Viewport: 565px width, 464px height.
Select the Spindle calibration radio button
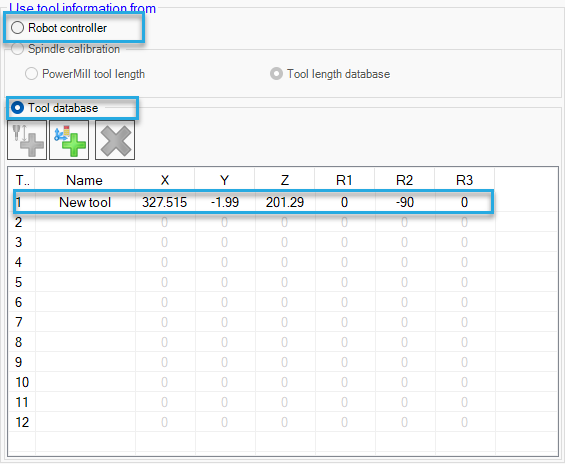(17, 49)
